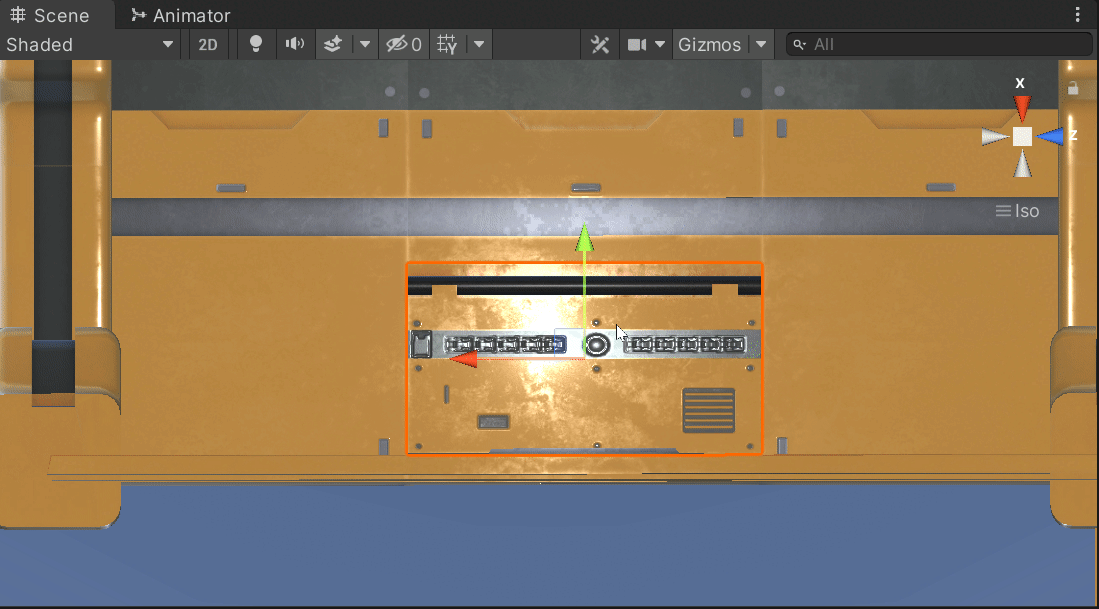Open Gizmos dropdown arrow
Screen dimensions: 1099x609
click(x=760, y=45)
